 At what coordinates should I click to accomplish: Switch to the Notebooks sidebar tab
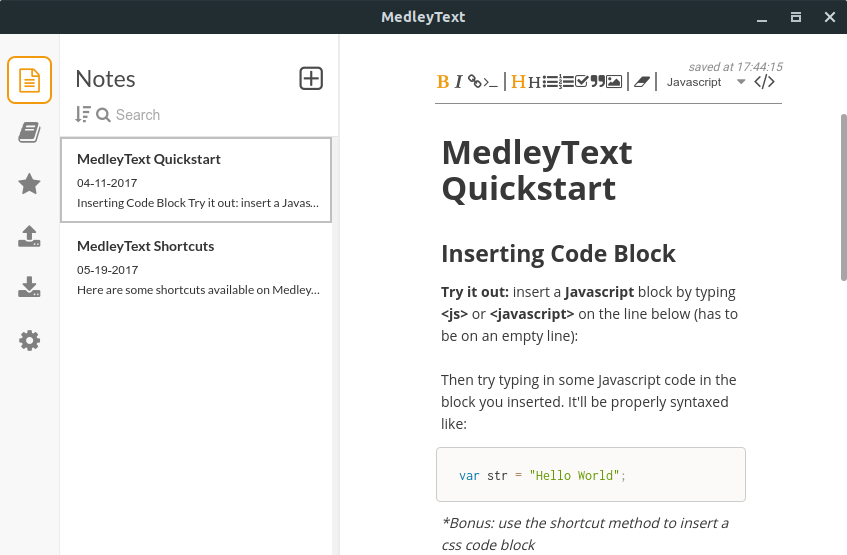[29, 132]
